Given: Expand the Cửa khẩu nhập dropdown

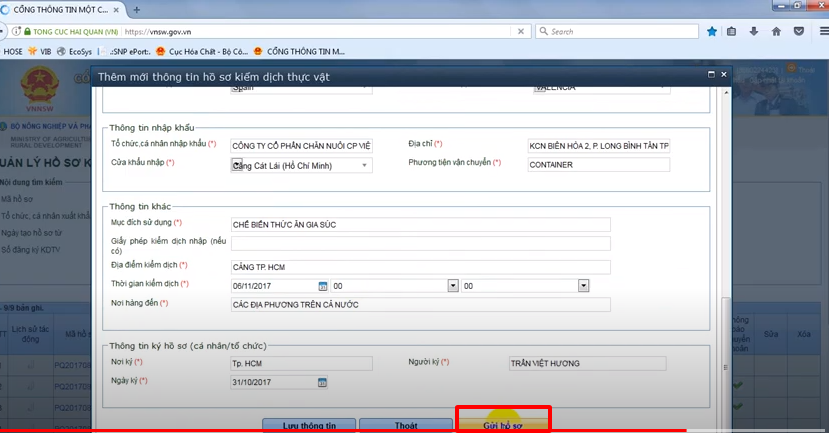Looking at the screenshot, I should 365,165.
